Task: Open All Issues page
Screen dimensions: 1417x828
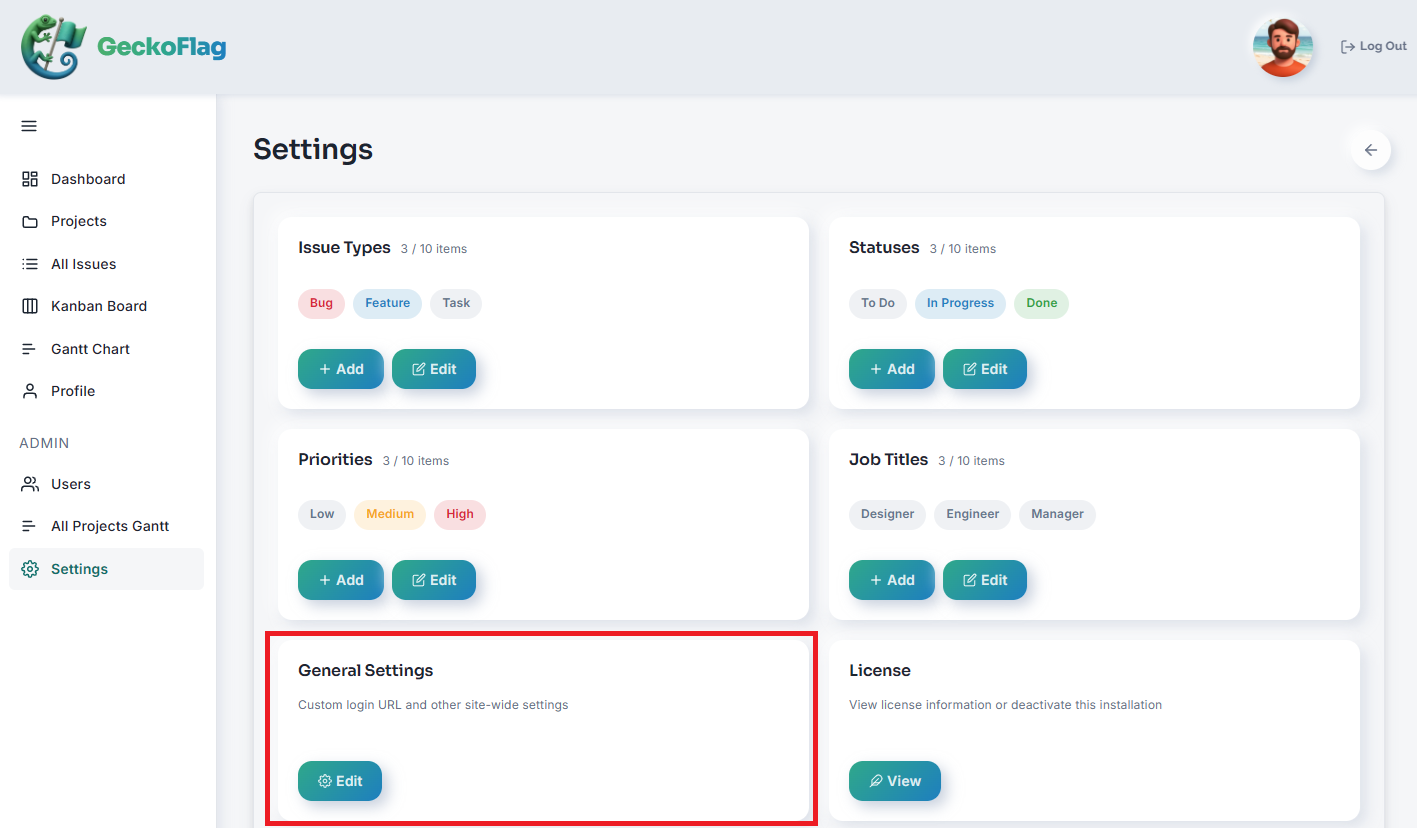Action: click(106, 264)
